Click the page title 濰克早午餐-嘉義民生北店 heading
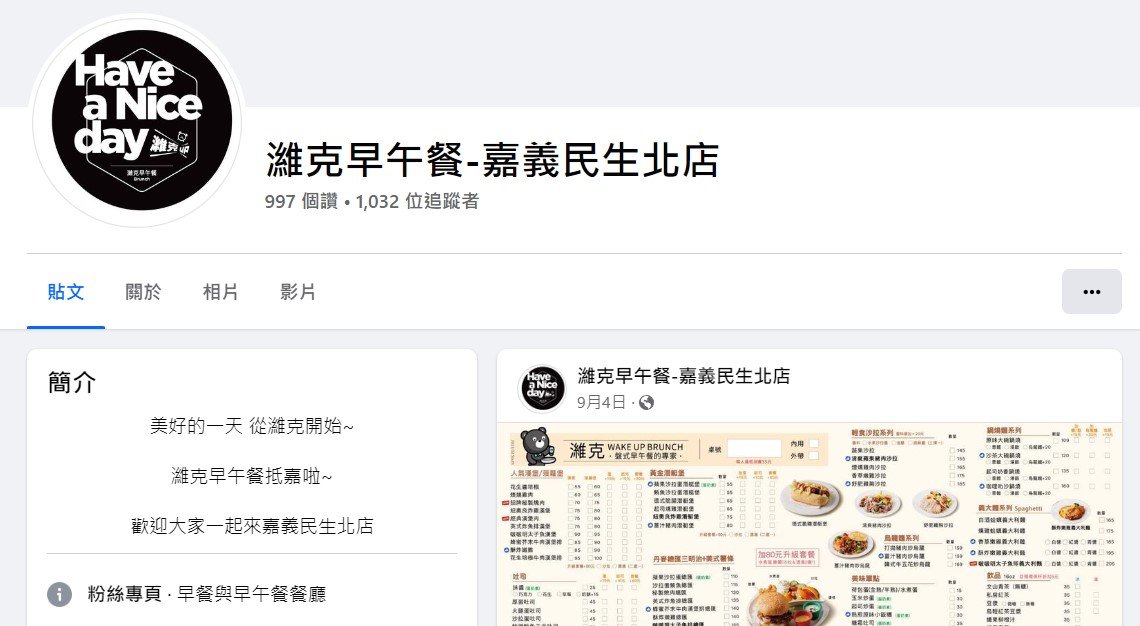This screenshot has width=1140, height=626. 493,160
